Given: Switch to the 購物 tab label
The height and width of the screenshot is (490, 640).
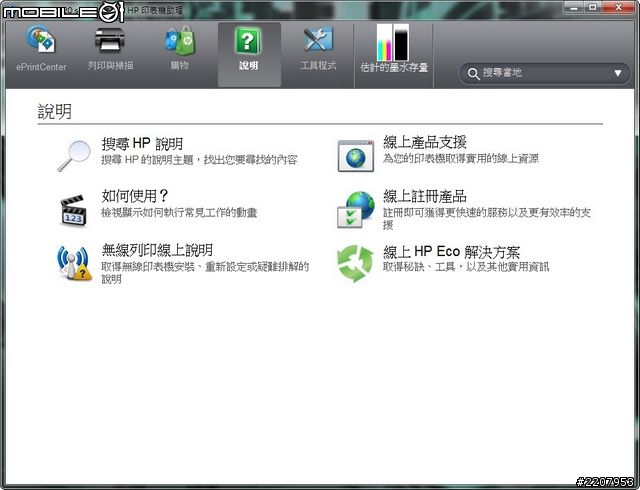Looking at the screenshot, I should click(x=180, y=65).
